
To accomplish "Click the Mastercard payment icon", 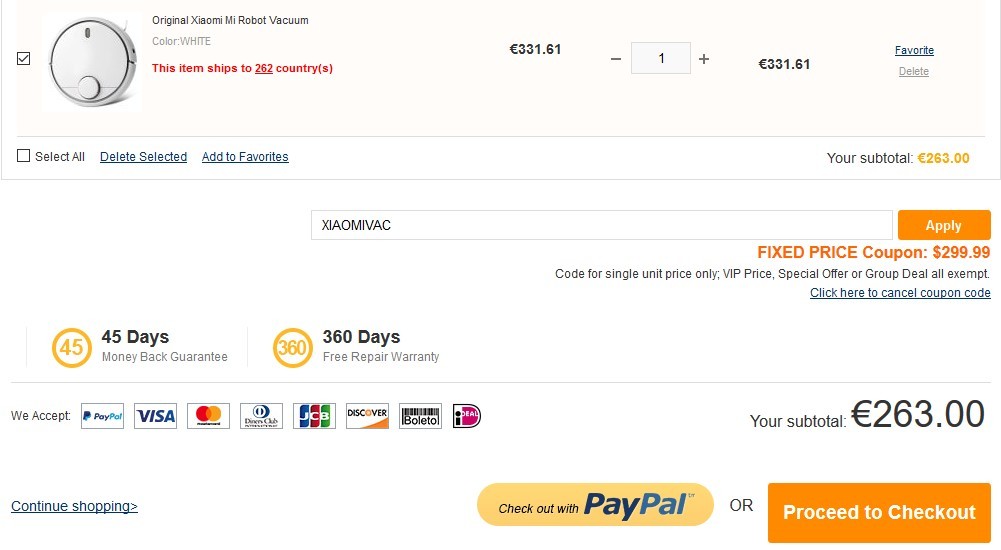I will (x=208, y=416).
